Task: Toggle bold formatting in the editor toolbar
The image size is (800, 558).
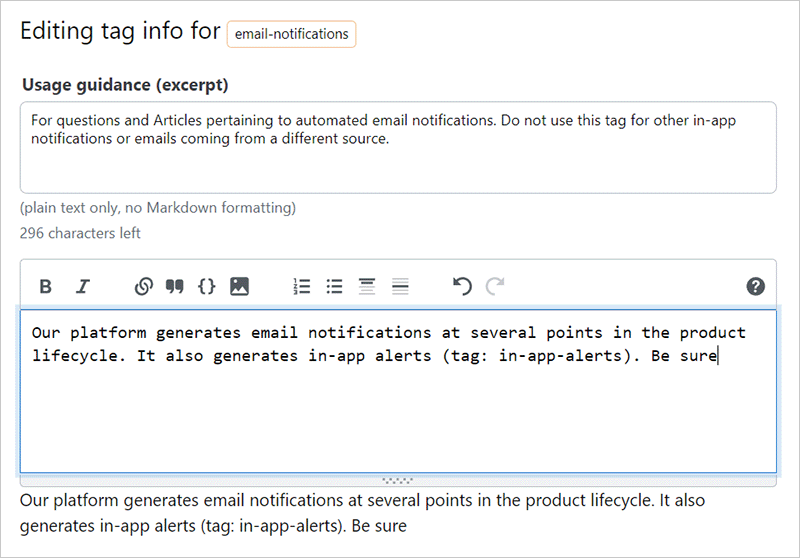Action: tap(46, 287)
